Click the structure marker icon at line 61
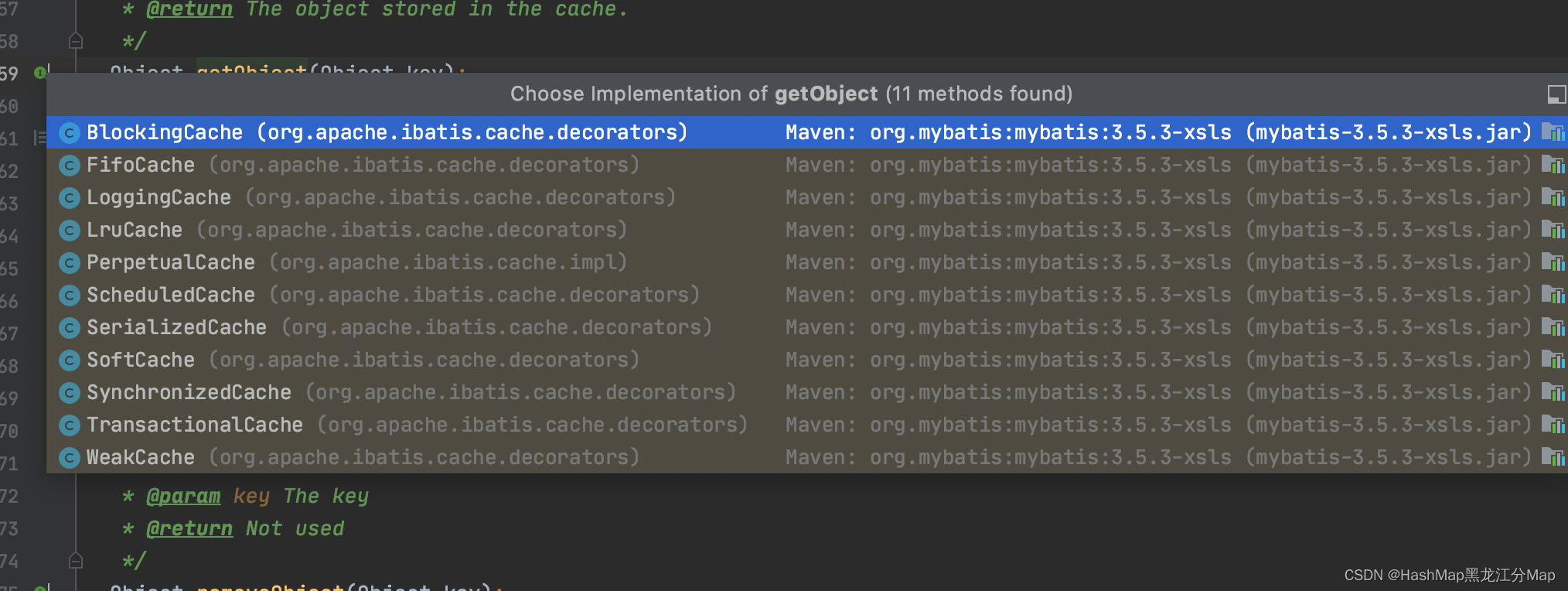 pos(39,138)
